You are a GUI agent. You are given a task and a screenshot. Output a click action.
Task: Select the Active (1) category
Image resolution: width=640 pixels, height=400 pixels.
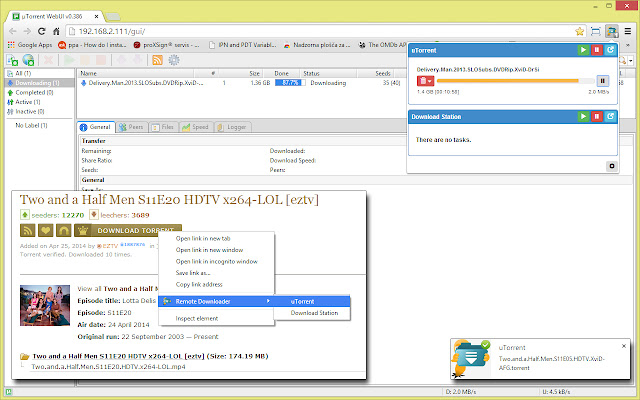pos(28,102)
